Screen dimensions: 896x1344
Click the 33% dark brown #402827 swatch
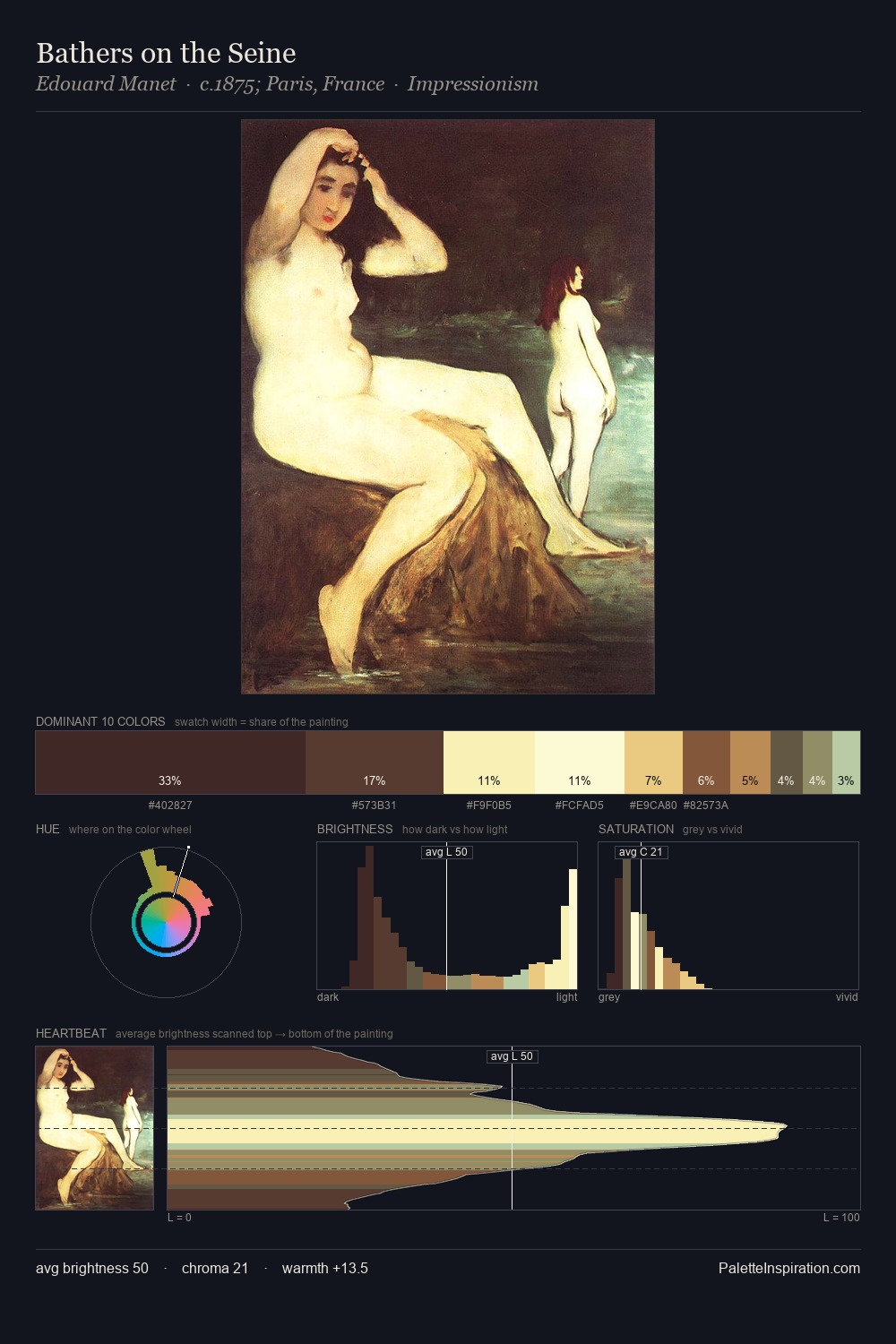(170, 762)
